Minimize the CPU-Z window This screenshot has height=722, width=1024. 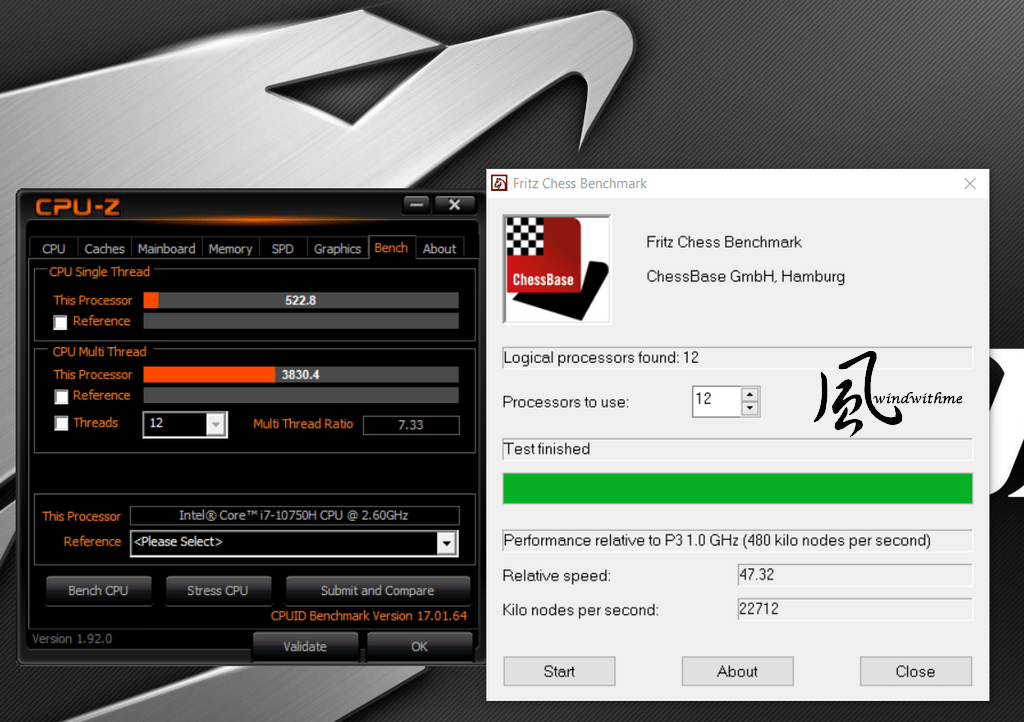click(x=416, y=205)
